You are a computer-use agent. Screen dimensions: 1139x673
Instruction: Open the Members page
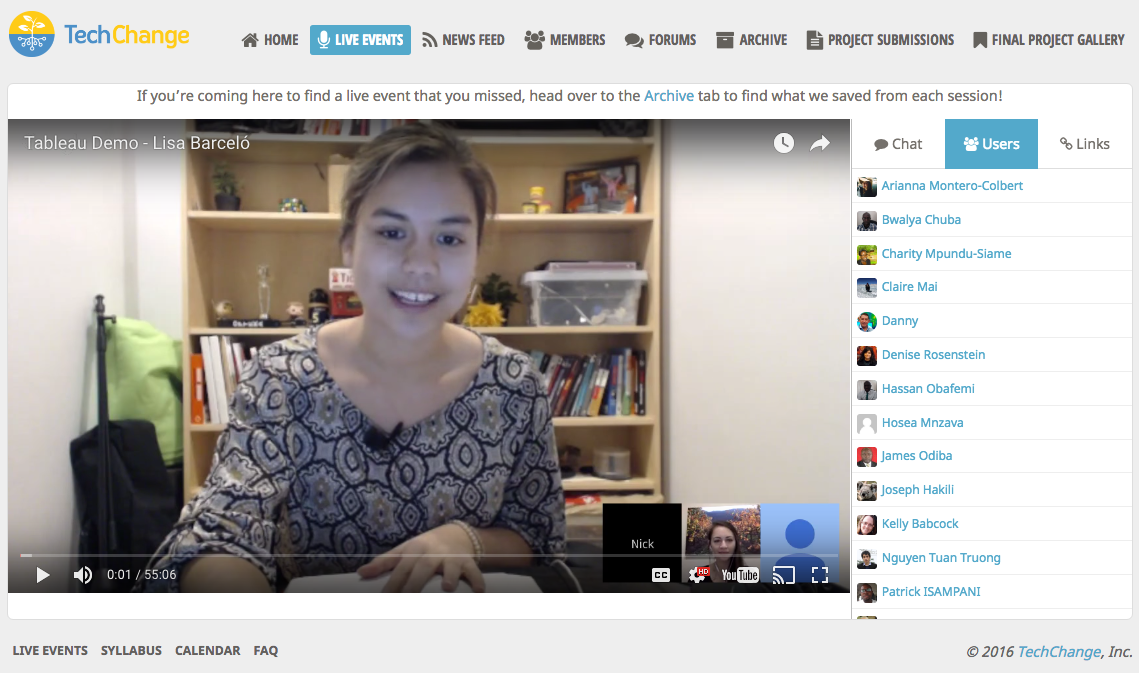[x=565, y=40]
